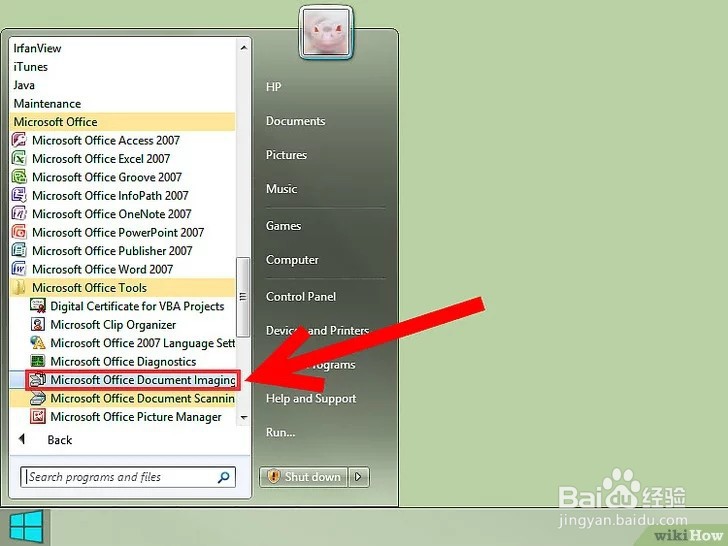
Task: Open Help and Support
Action: click(x=311, y=399)
